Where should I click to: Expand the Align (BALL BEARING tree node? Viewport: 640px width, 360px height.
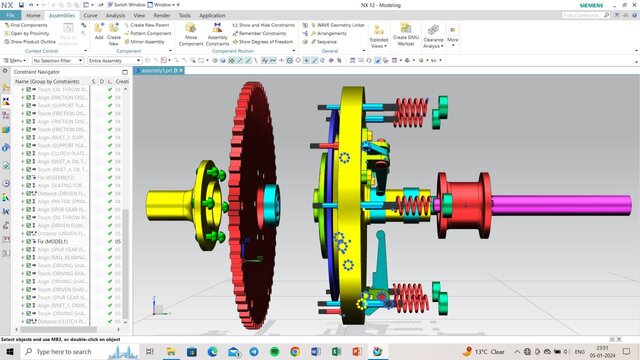[x=23, y=257]
